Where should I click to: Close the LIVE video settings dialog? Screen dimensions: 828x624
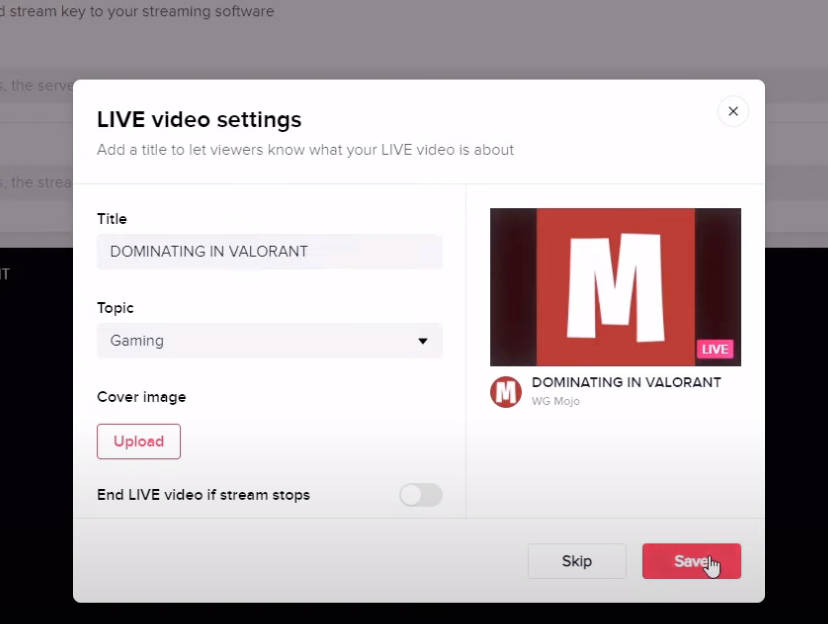point(733,111)
